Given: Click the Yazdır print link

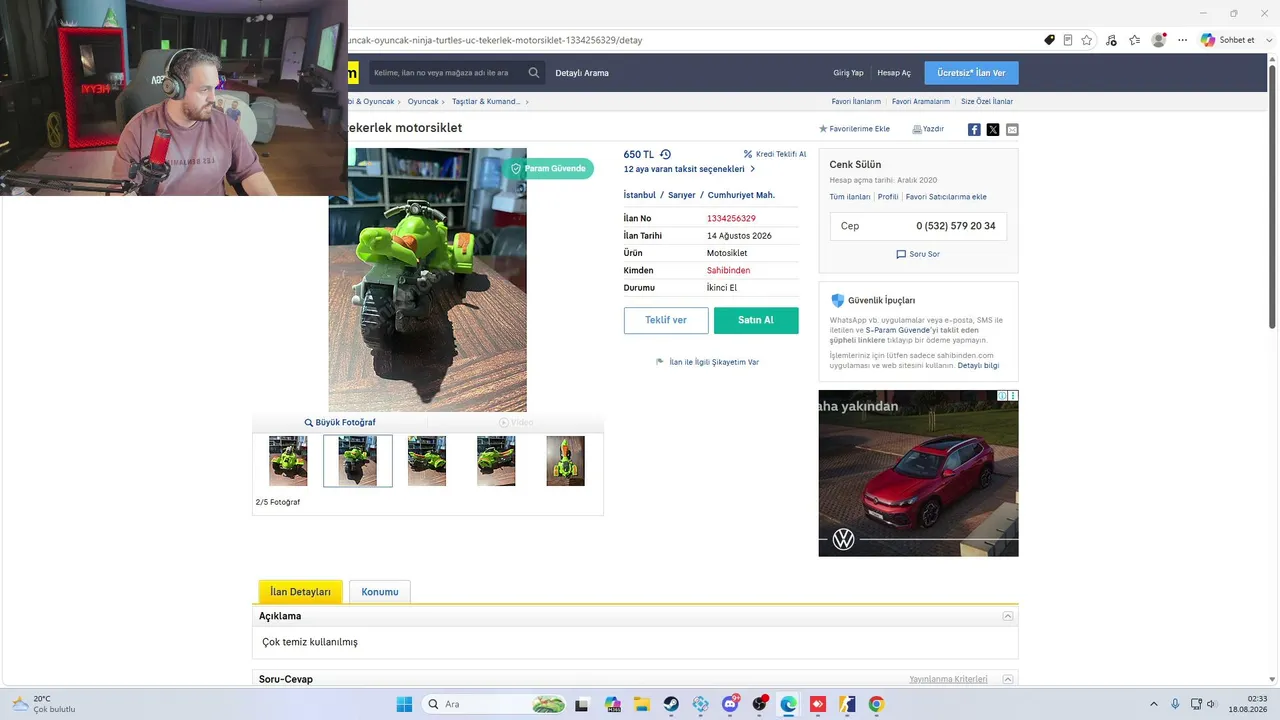Looking at the screenshot, I should pos(928,129).
